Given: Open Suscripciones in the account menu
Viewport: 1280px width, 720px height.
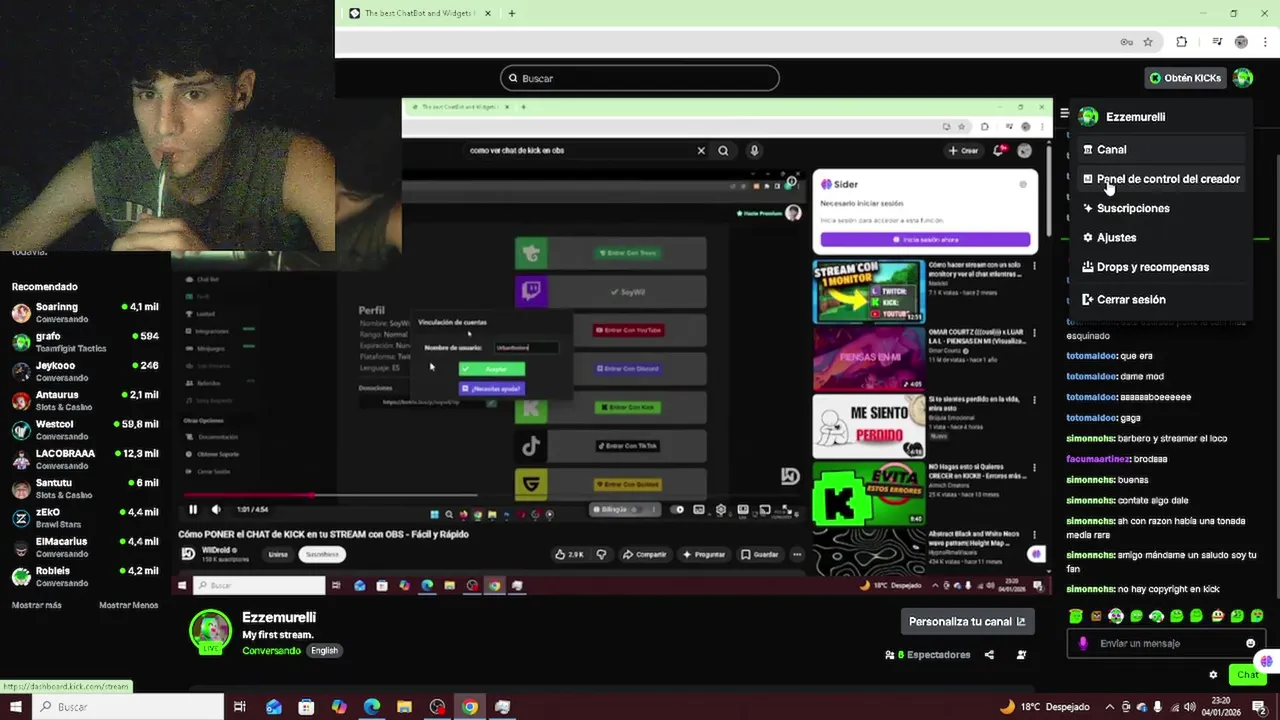Looking at the screenshot, I should pyautogui.click(x=1160, y=208).
